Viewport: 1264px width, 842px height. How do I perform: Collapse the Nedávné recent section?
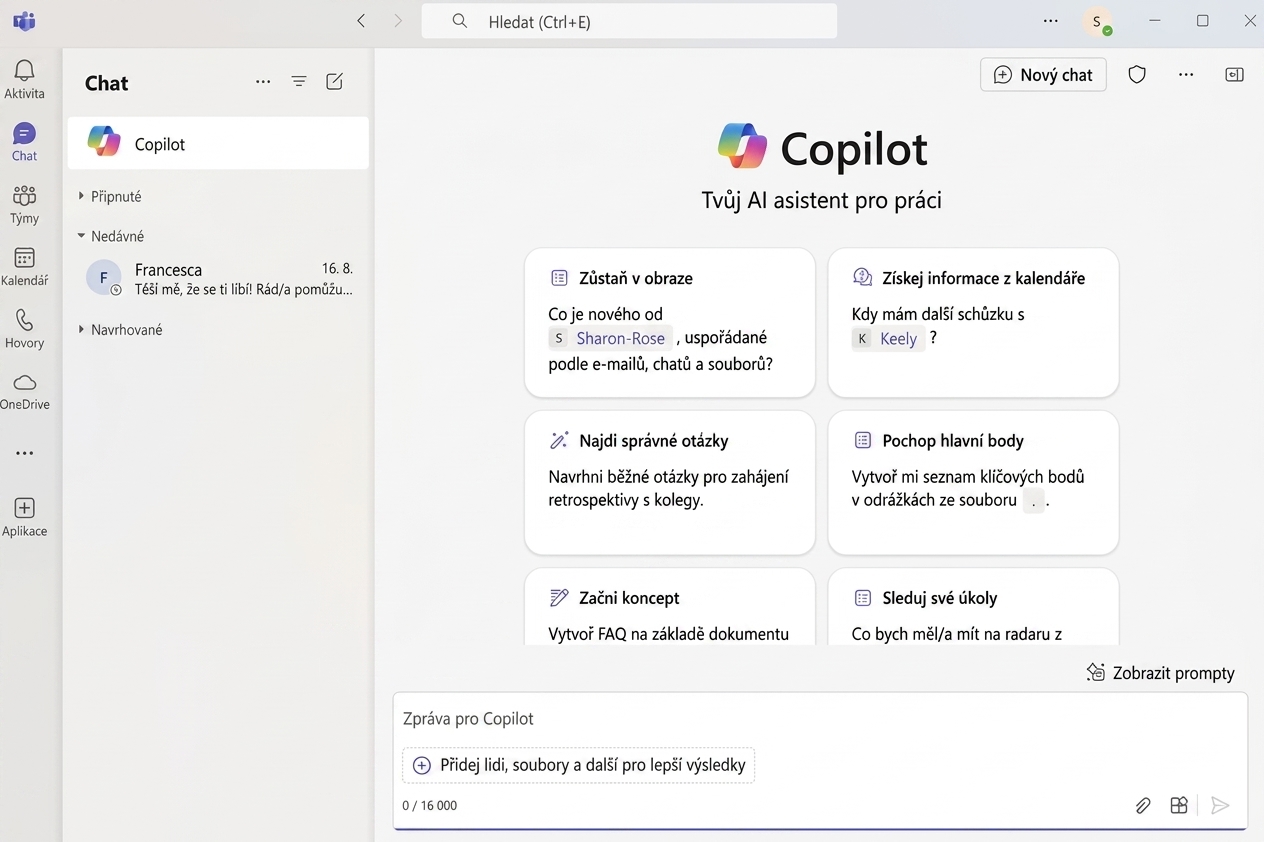(x=111, y=236)
